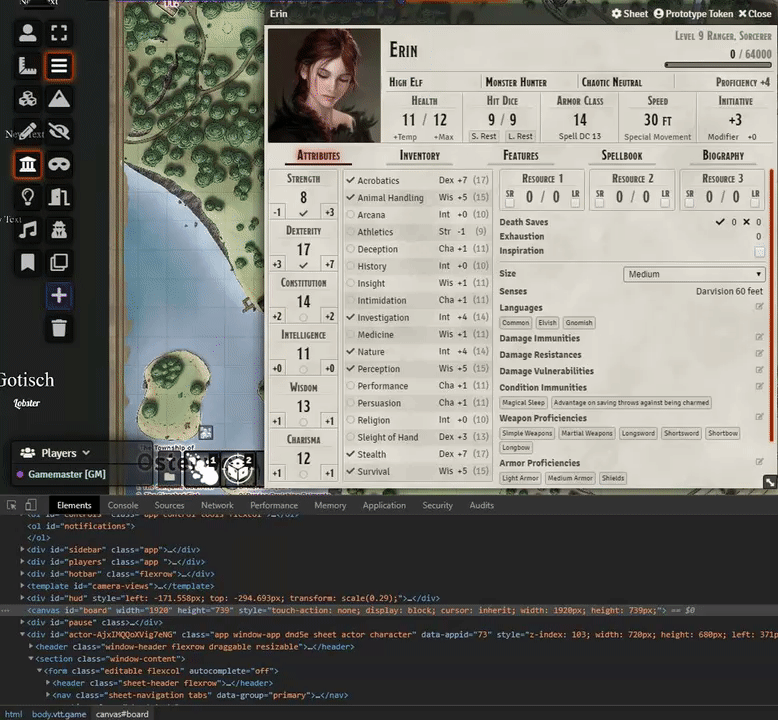The width and height of the screenshot is (778, 720).
Task: Toggle Strength saving throw proficiency check
Action: pos(303,213)
